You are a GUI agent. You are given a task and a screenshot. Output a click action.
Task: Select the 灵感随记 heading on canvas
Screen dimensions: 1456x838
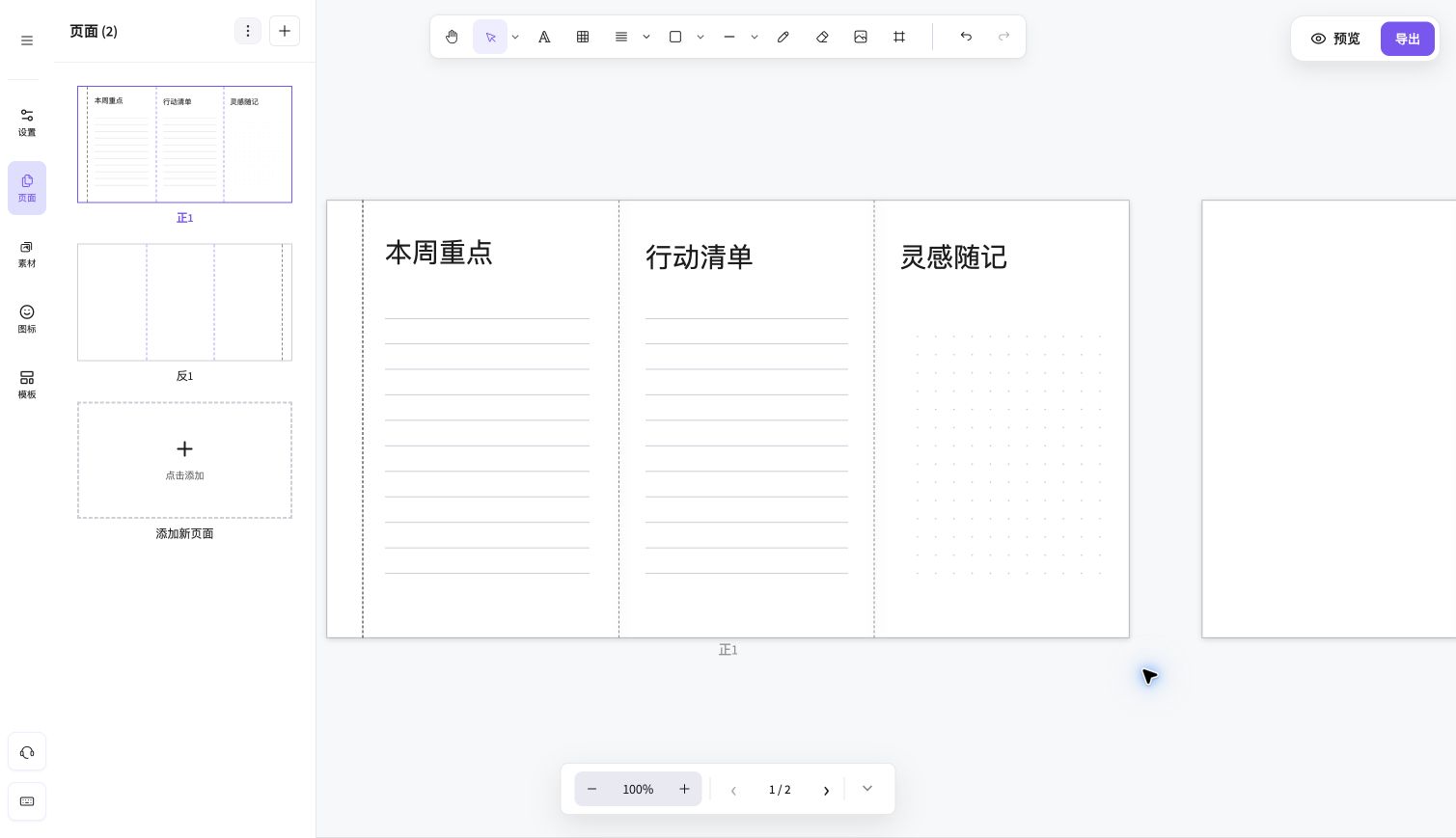click(x=953, y=257)
